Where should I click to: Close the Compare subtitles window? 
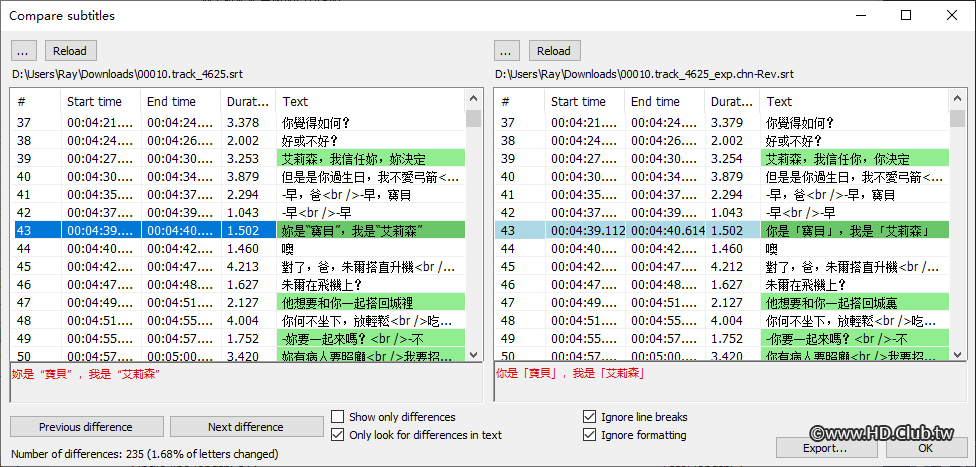[x=952, y=16]
